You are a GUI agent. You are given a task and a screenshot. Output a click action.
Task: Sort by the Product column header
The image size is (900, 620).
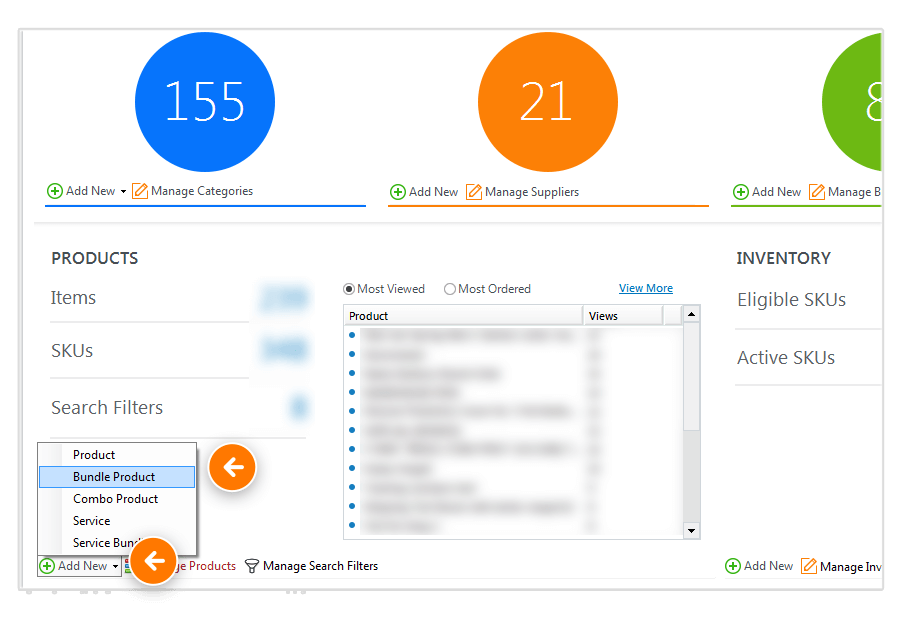tap(463, 316)
